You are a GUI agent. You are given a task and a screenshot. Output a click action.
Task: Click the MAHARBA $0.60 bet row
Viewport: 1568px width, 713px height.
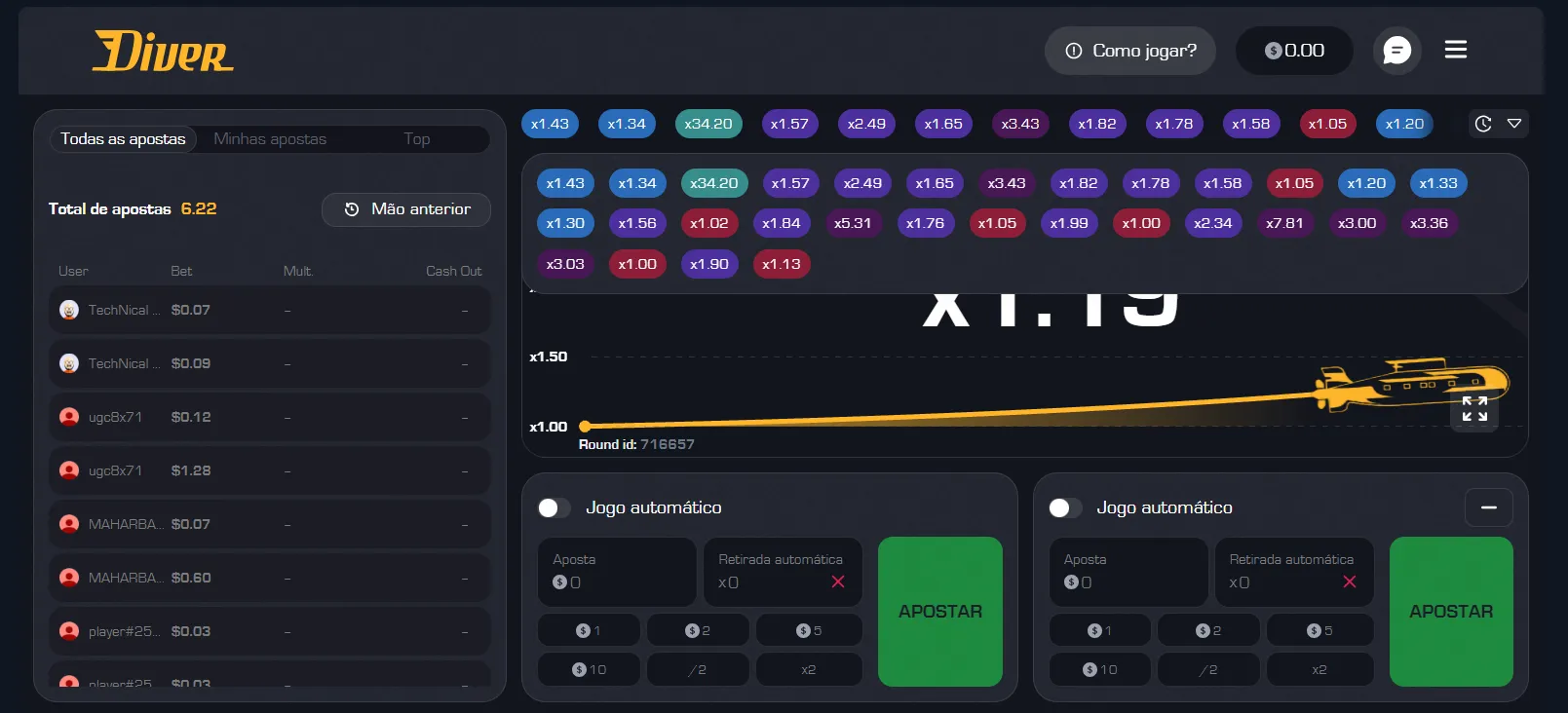coord(270,578)
